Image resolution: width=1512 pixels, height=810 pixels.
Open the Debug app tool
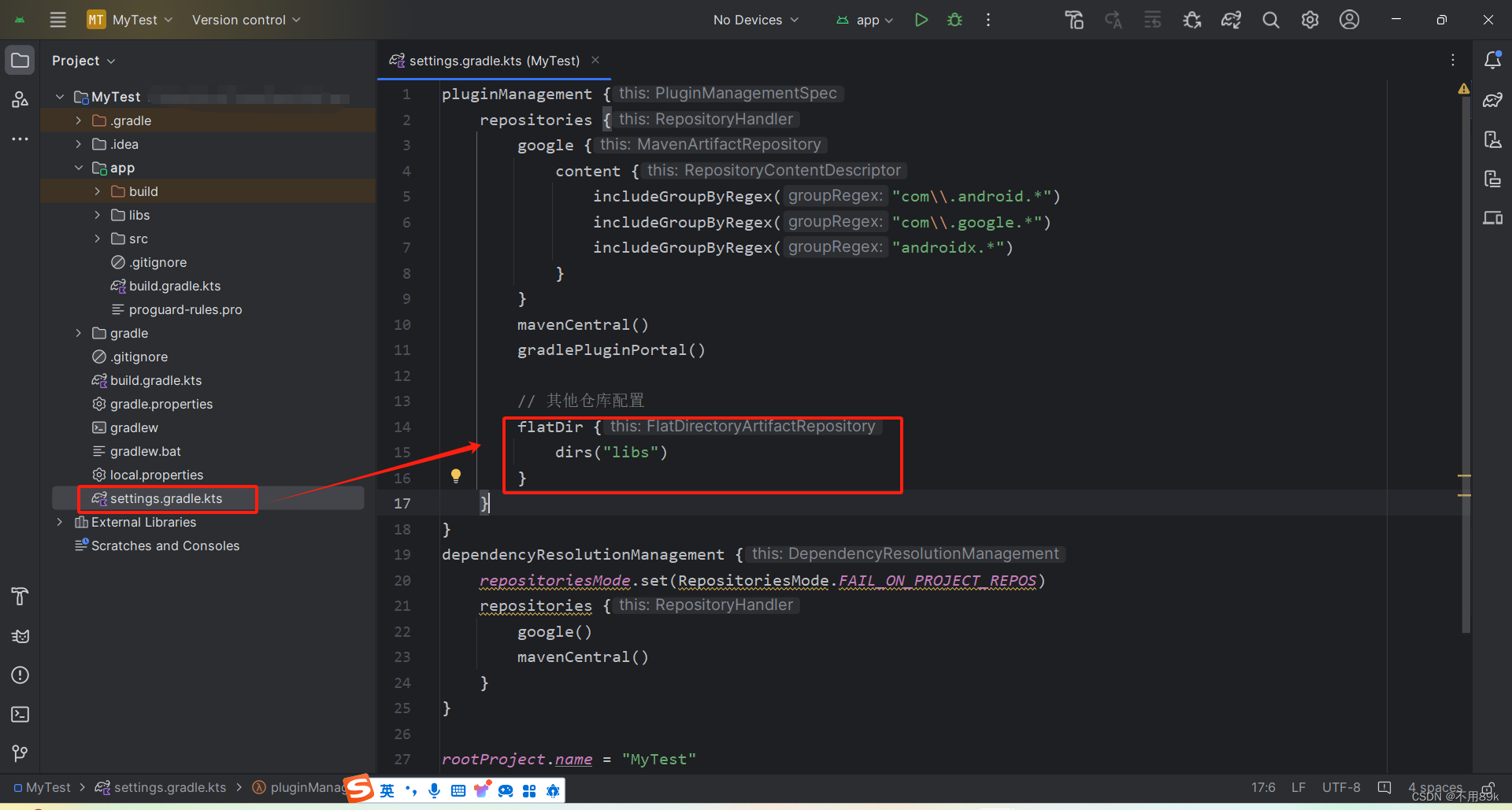(954, 20)
